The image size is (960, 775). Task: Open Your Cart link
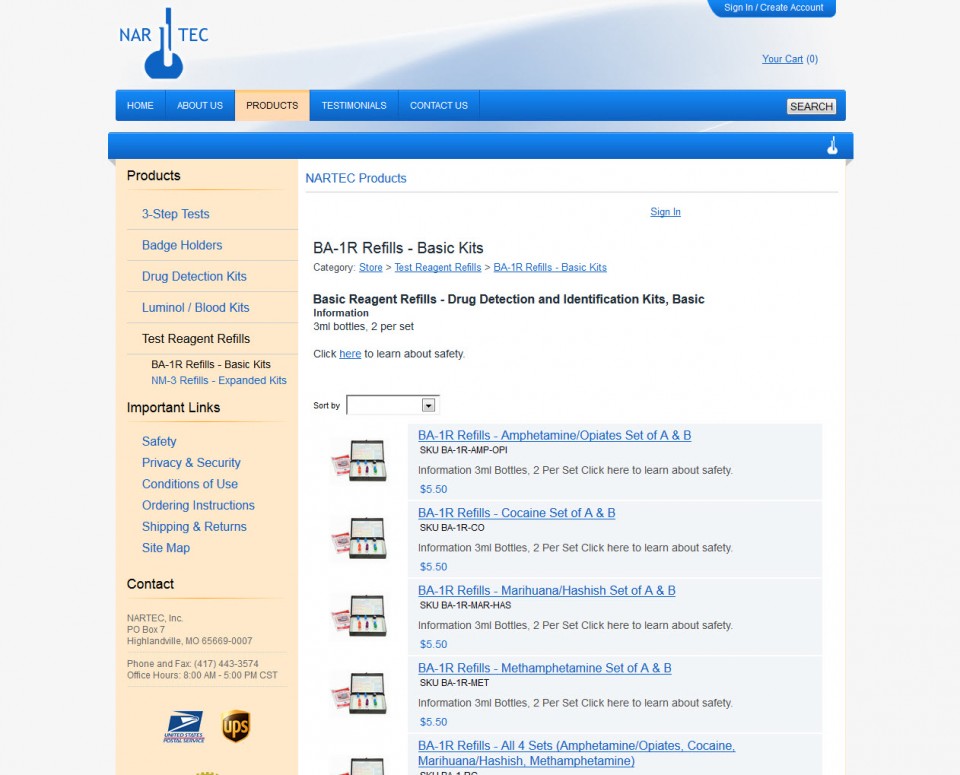point(782,59)
